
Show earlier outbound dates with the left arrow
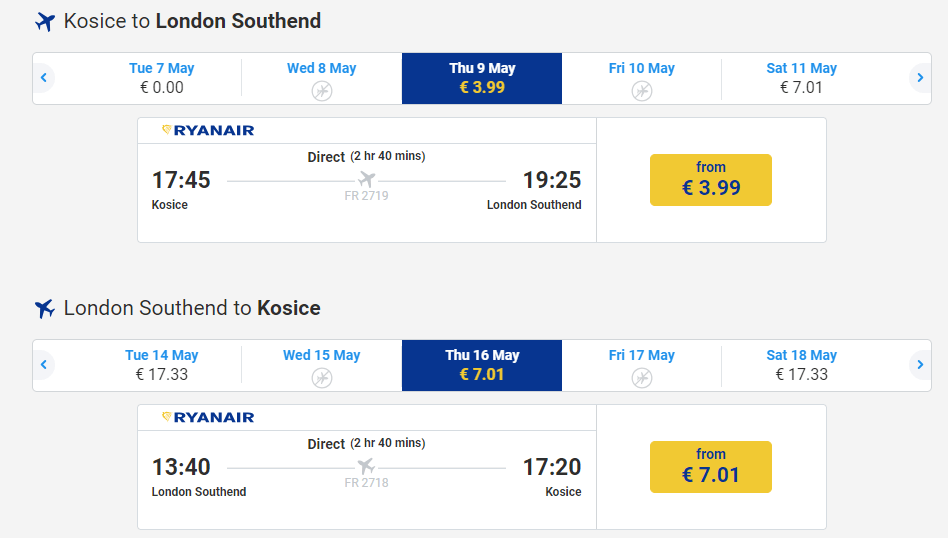pyautogui.click(x=44, y=78)
